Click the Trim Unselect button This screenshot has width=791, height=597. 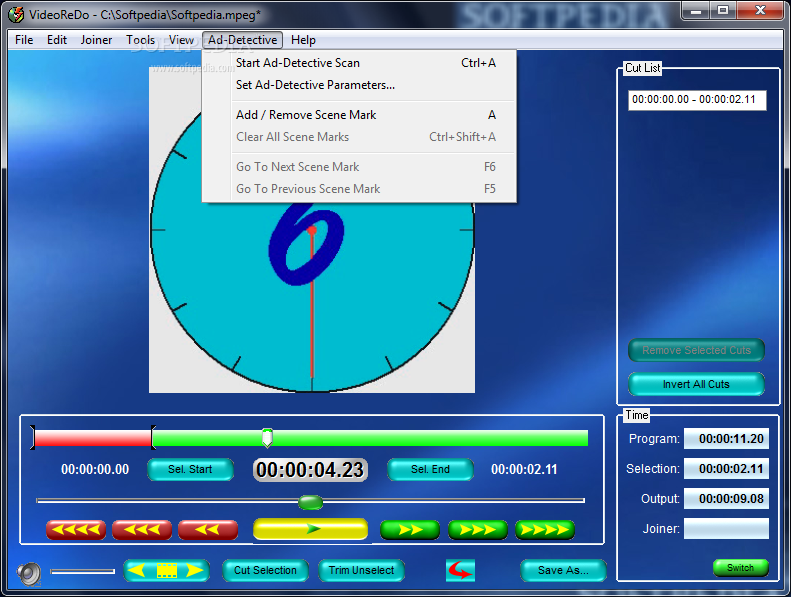click(361, 570)
